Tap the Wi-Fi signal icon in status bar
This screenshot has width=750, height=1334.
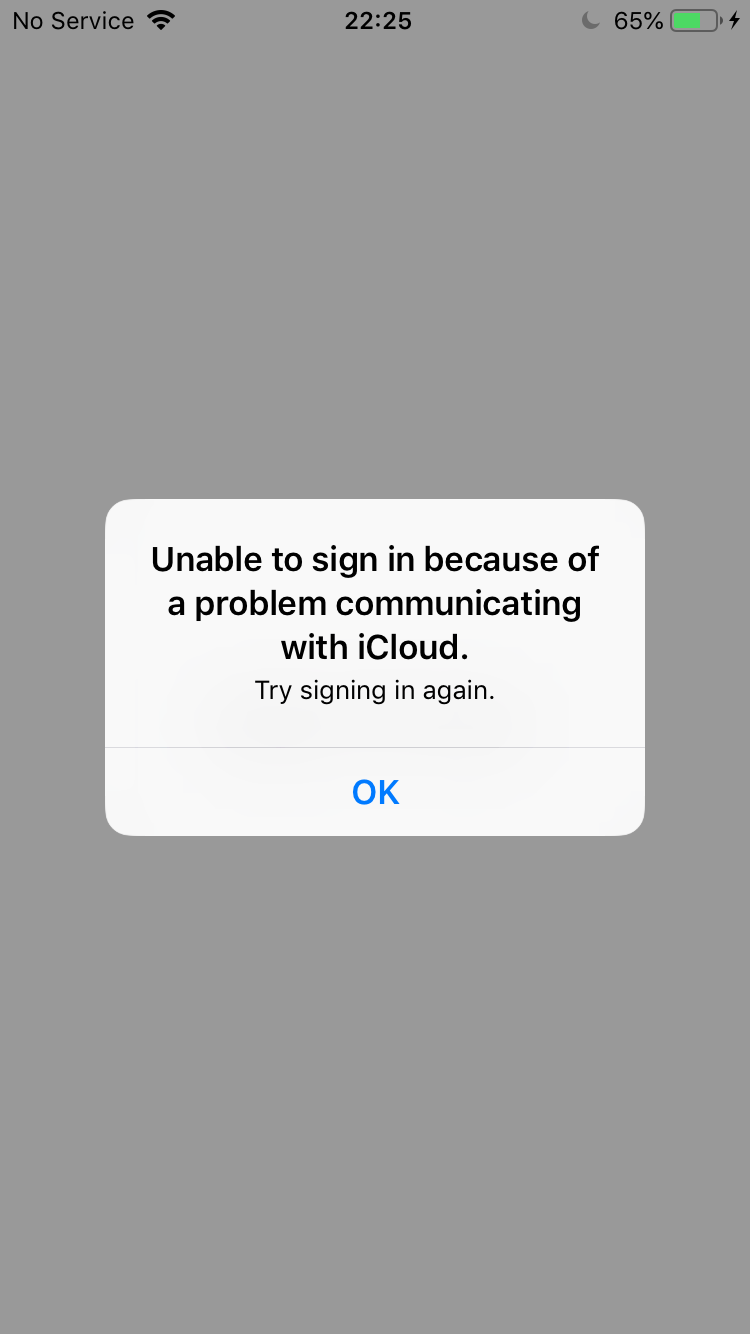[x=160, y=20]
